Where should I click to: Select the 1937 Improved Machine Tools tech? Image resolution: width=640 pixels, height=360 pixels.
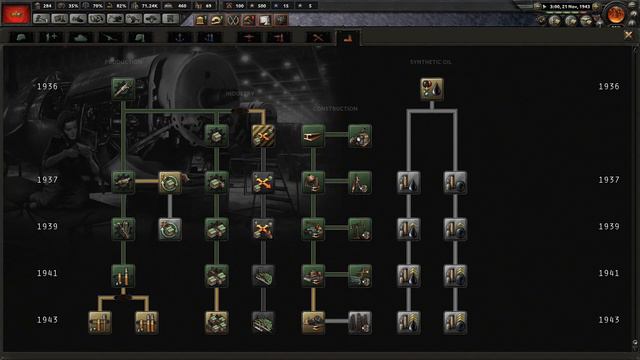[123, 182]
